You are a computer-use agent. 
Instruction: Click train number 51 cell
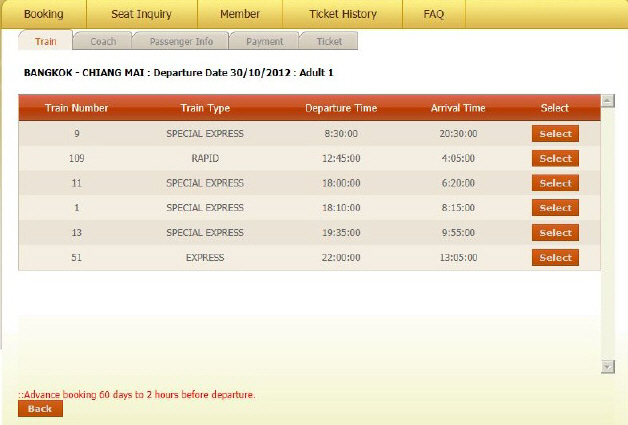pos(76,258)
